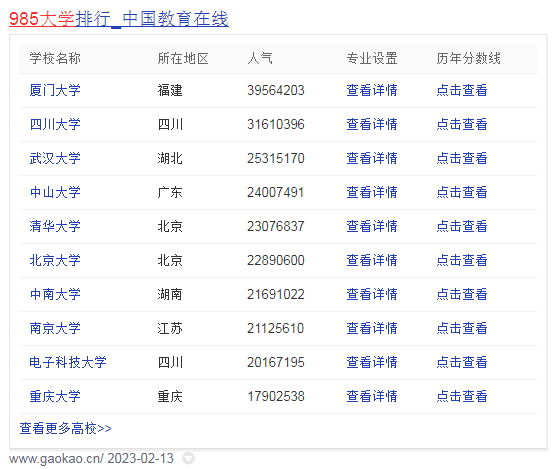Select popularity value 23076837
The image size is (557, 469).
tap(276, 226)
